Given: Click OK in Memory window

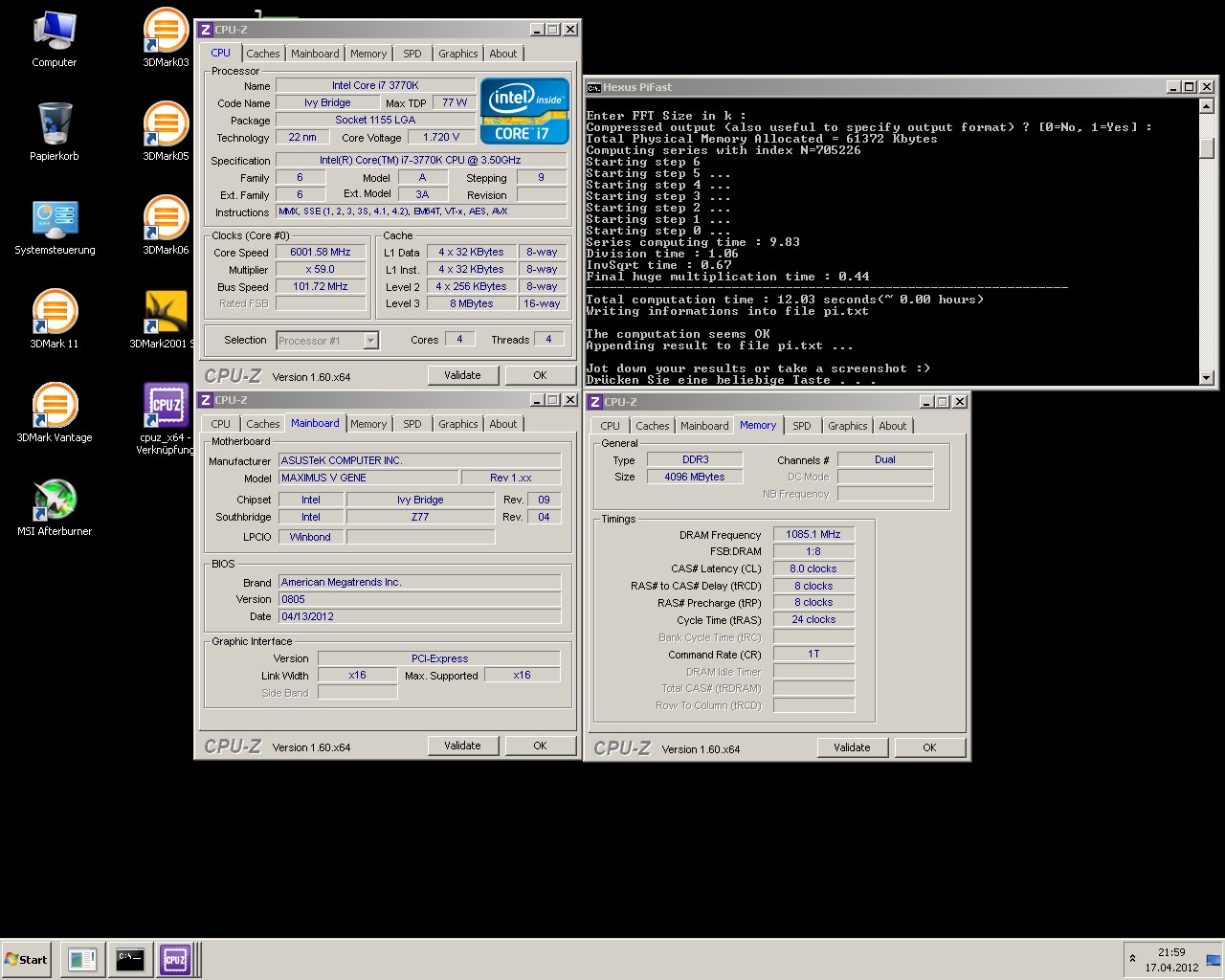Looking at the screenshot, I should (929, 747).
